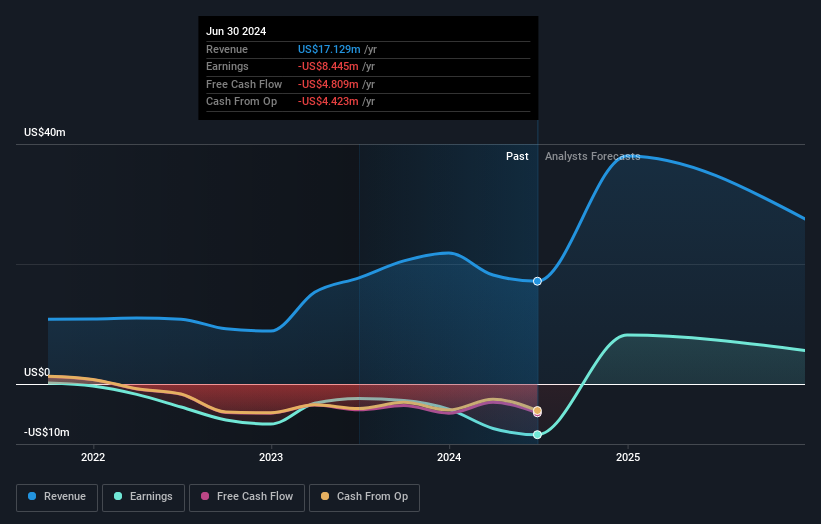This screenshot has height=524, width=821.
Task: Select the orange Cash From Op data marker
Action: click(x=537, y=410)
